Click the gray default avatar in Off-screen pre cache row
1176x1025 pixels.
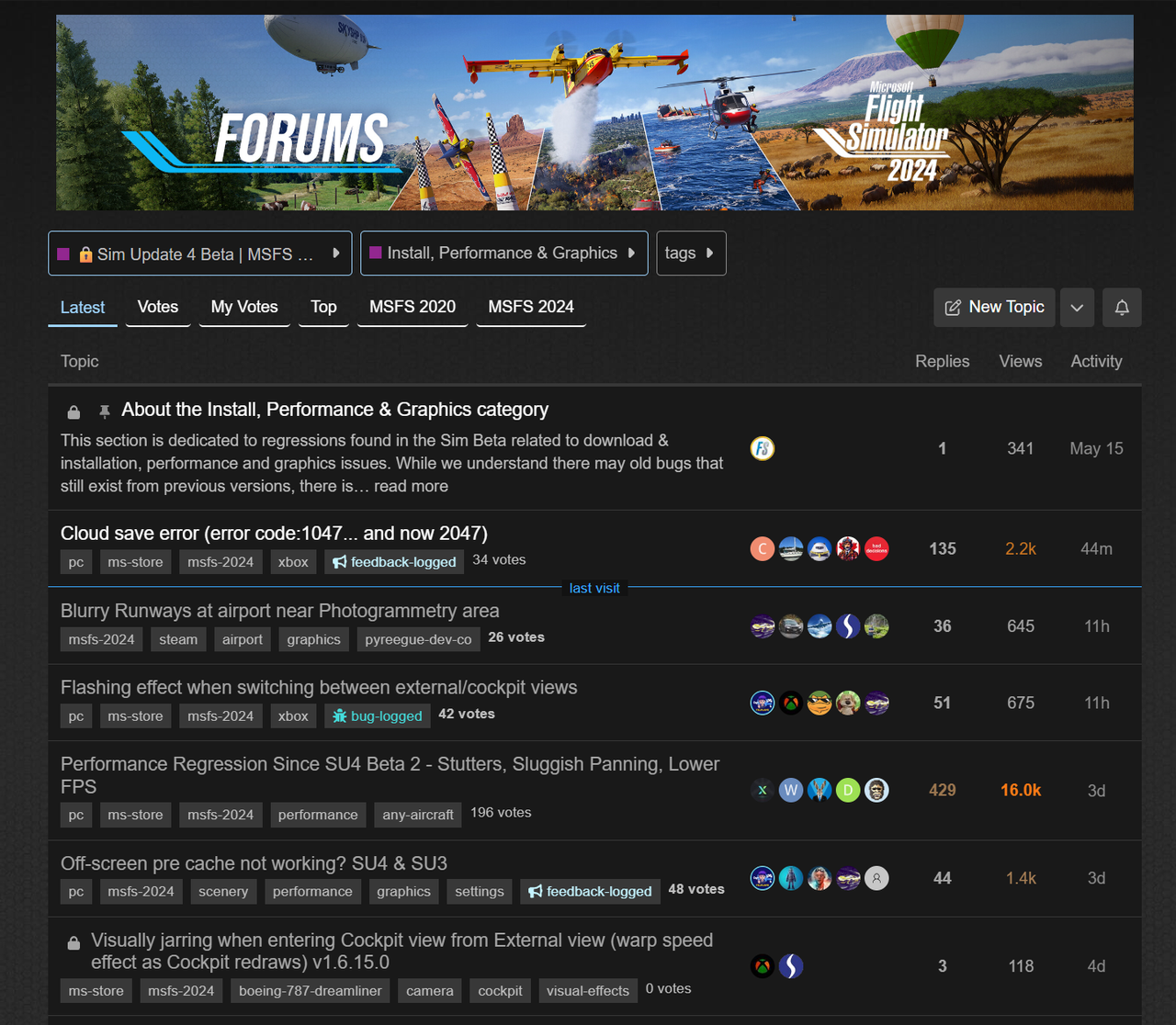point(876,878)
